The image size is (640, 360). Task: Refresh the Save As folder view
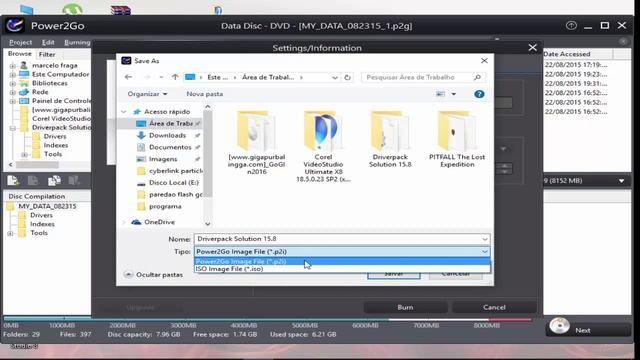tap(347, 77)
